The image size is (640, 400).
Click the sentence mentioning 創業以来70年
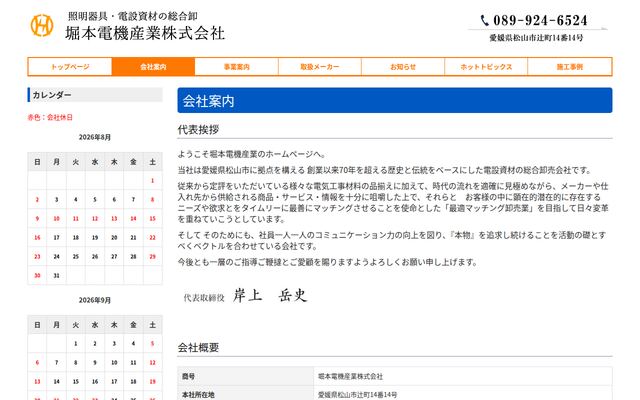[x=384, y=170]
